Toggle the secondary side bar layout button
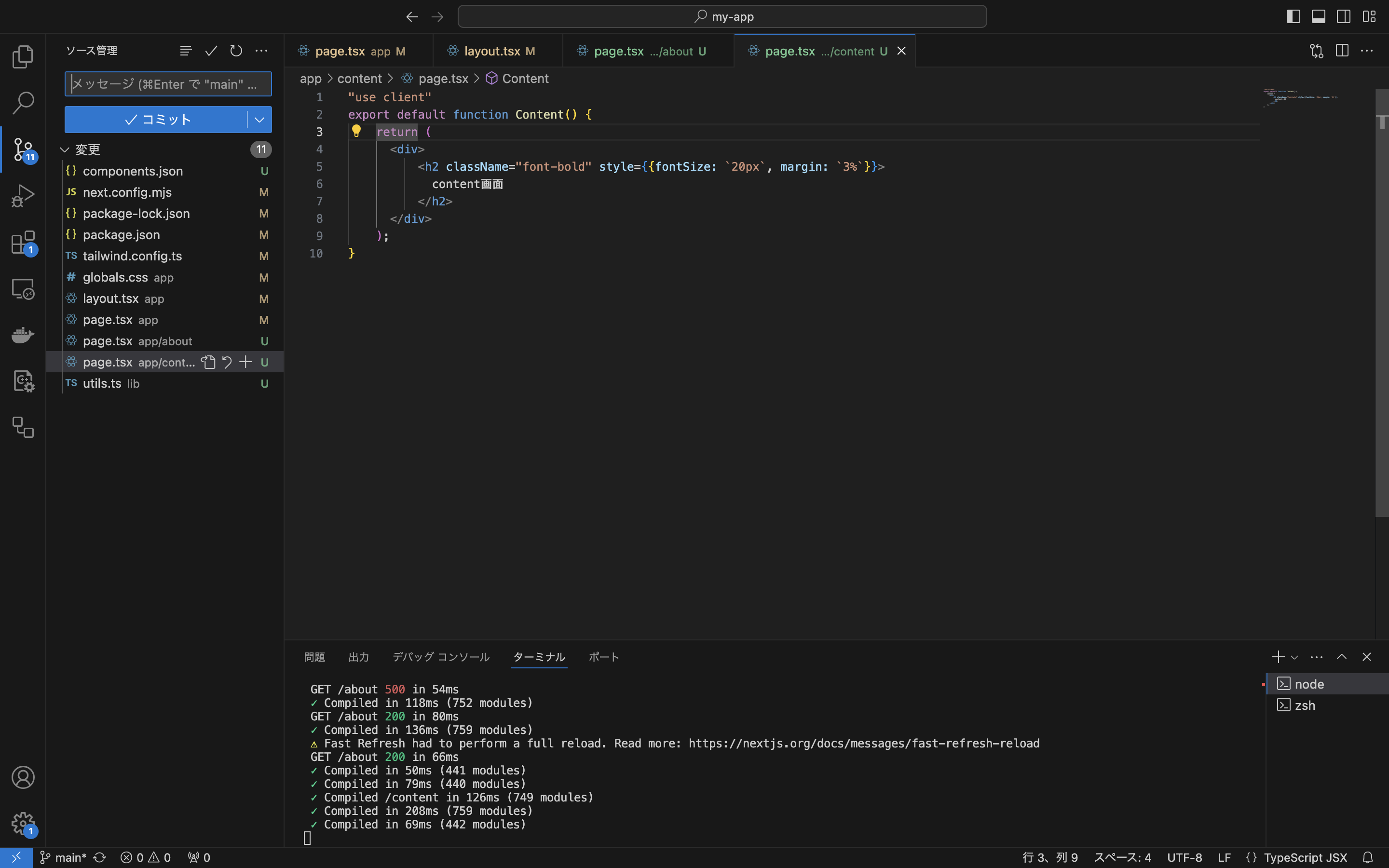 [x=1343, y=17]
